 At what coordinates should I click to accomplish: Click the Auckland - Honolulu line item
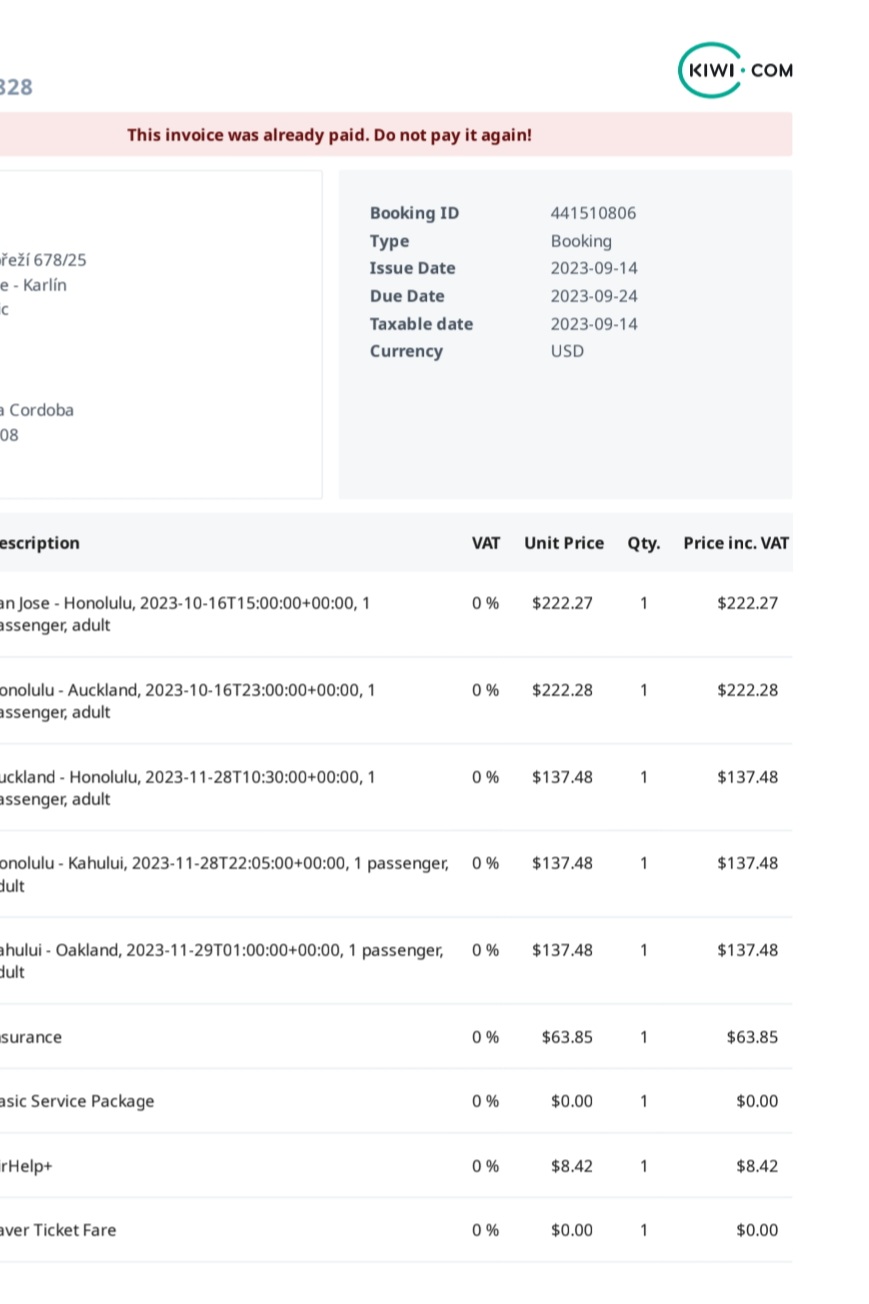[185, 787]
